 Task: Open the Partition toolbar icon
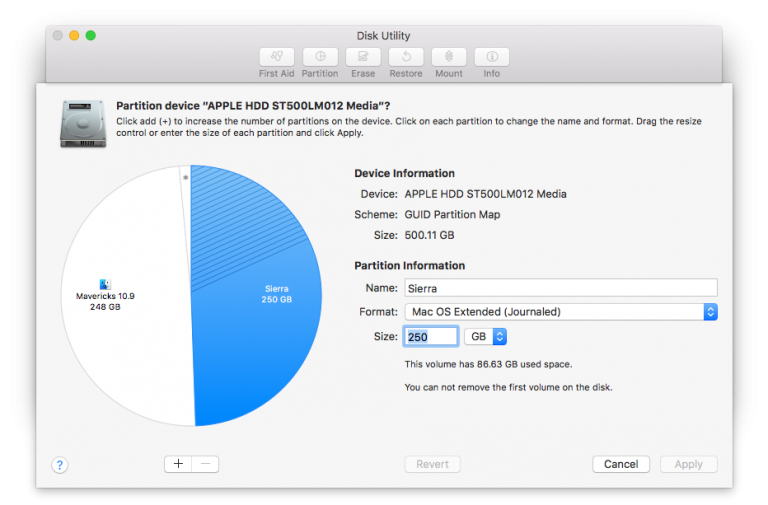(320, 57)
